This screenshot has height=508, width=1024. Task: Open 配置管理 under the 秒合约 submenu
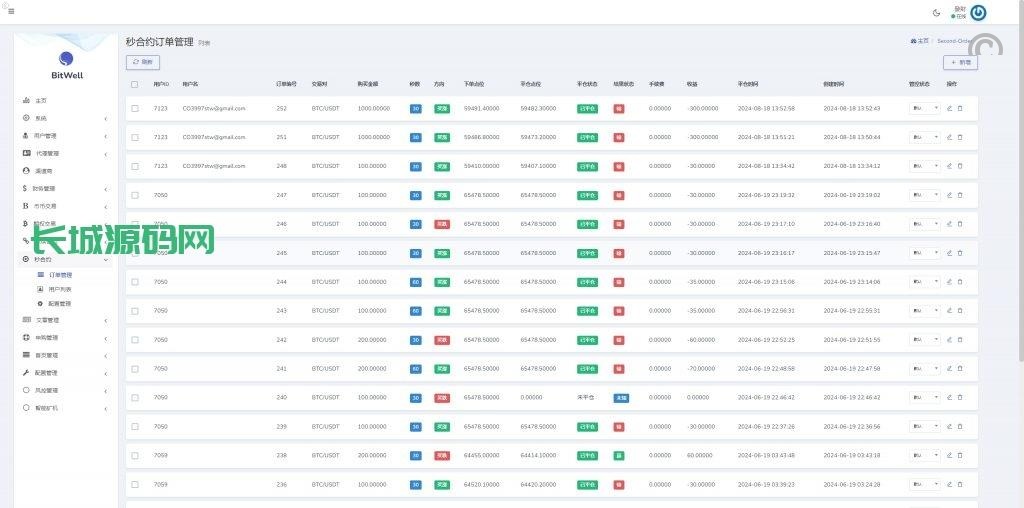point(60,303)
